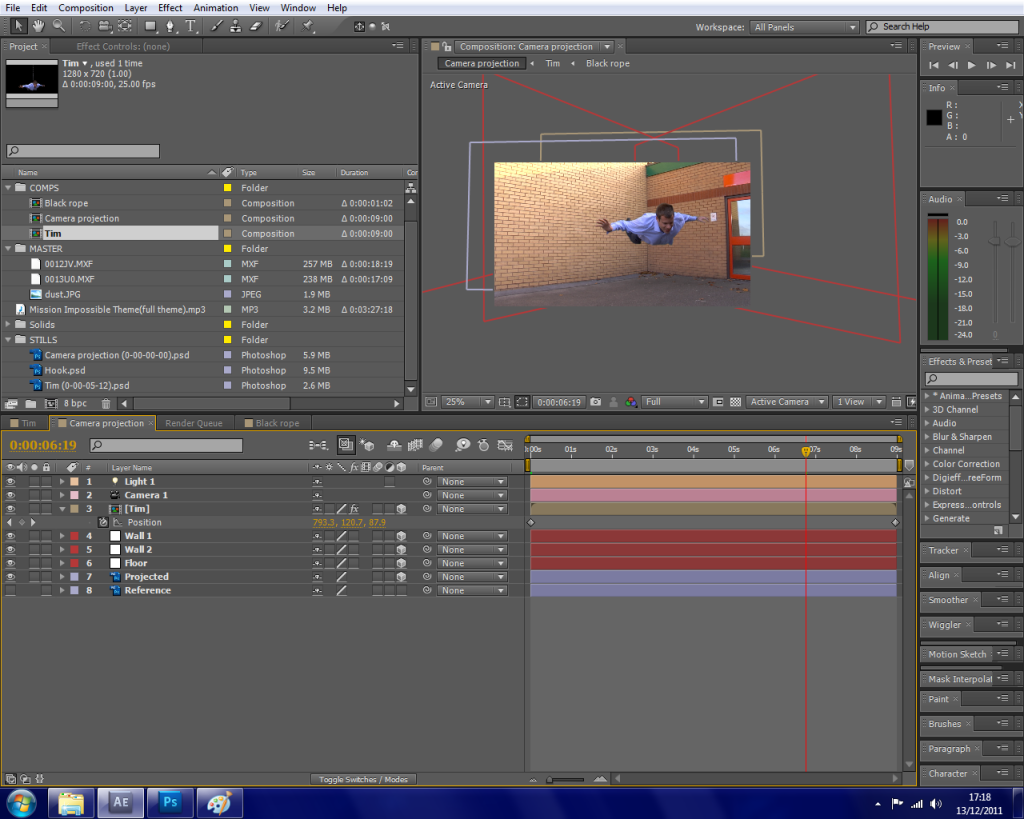Play the preview

[972, 65]
